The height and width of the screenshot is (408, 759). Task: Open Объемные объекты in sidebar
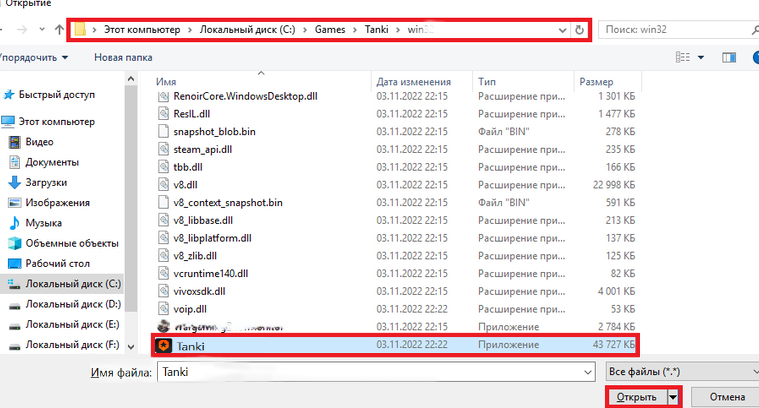tap(72, 243)
